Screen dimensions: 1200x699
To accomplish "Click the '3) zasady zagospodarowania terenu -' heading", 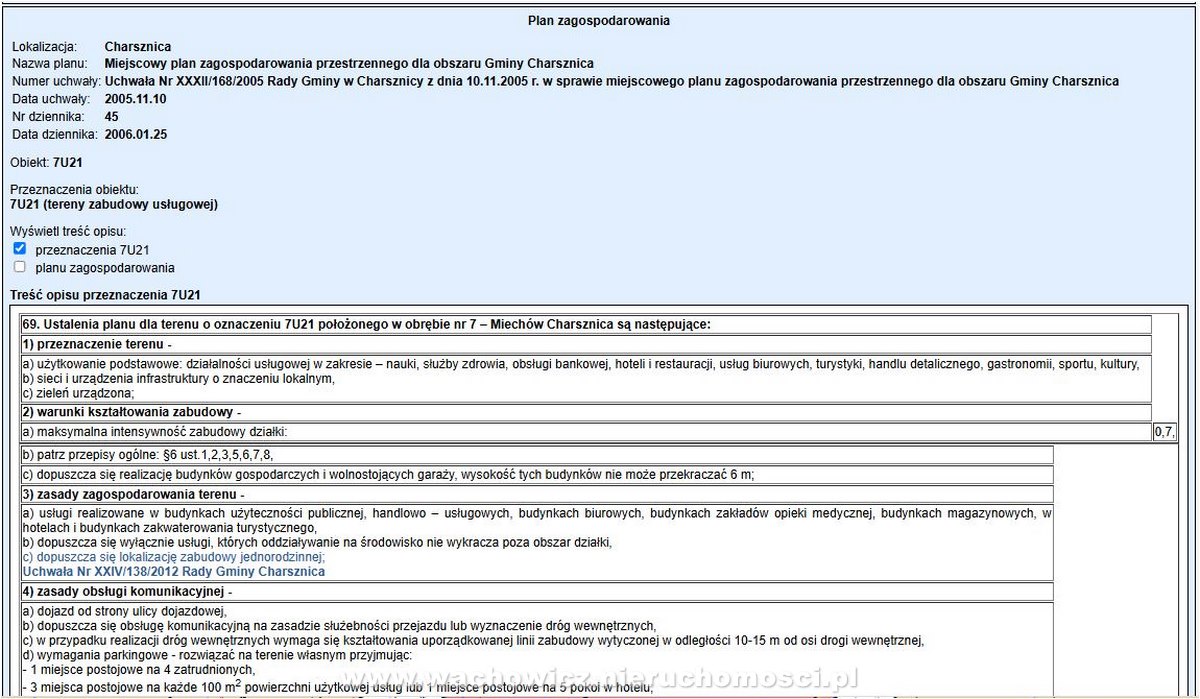I will pyautogui.click(x=537, y=494).
